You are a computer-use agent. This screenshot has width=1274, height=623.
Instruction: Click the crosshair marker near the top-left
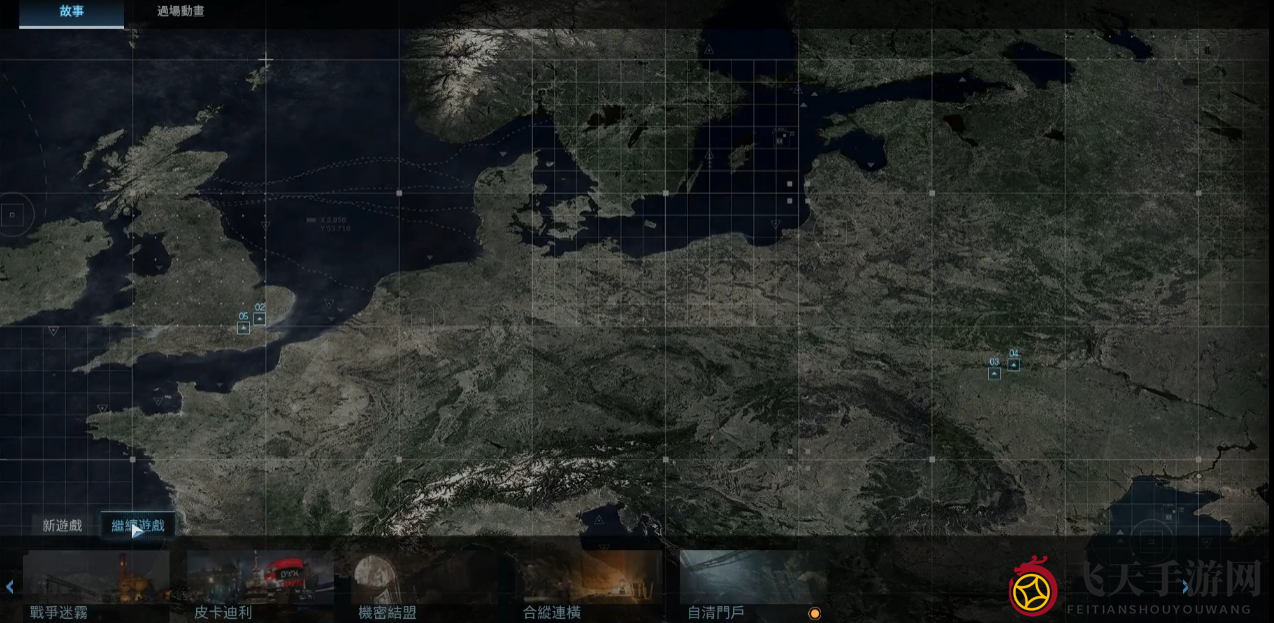(x=265, y=61)
